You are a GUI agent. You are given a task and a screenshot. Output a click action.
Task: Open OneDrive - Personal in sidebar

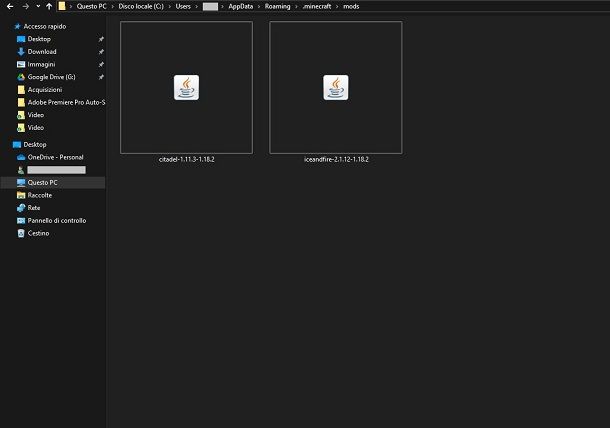55,157
